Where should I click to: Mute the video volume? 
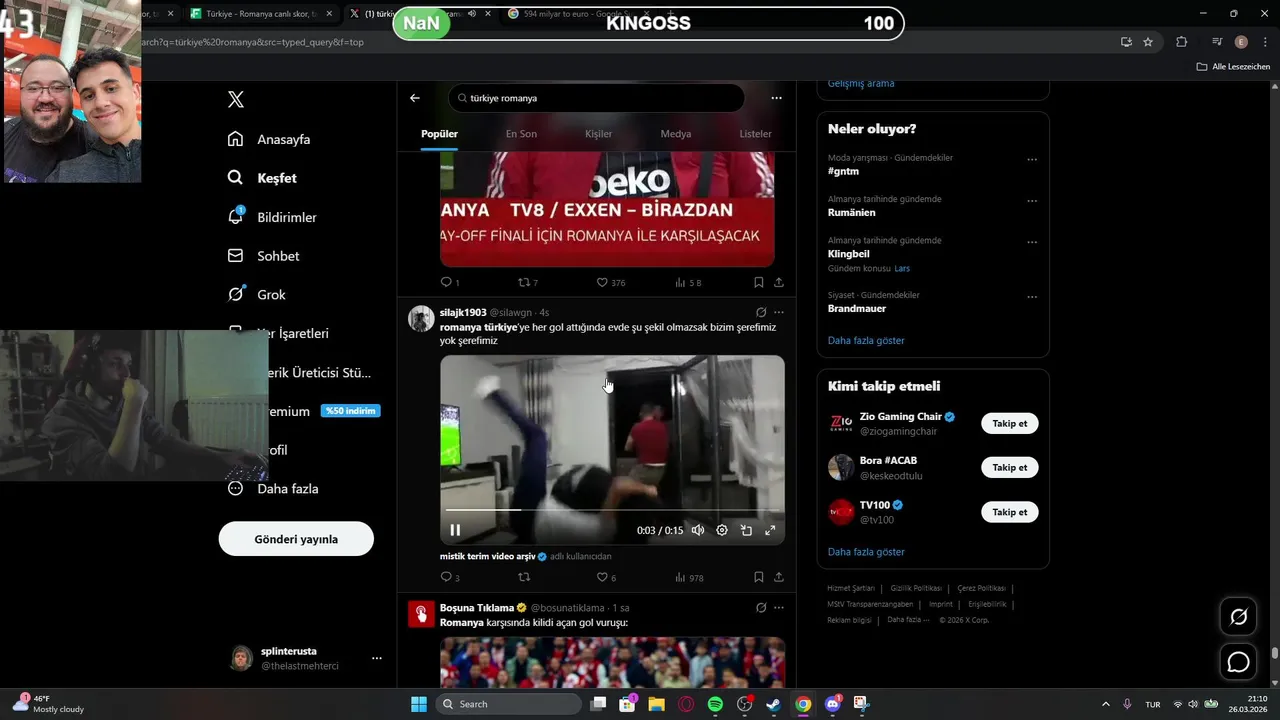tap(698, 530)
